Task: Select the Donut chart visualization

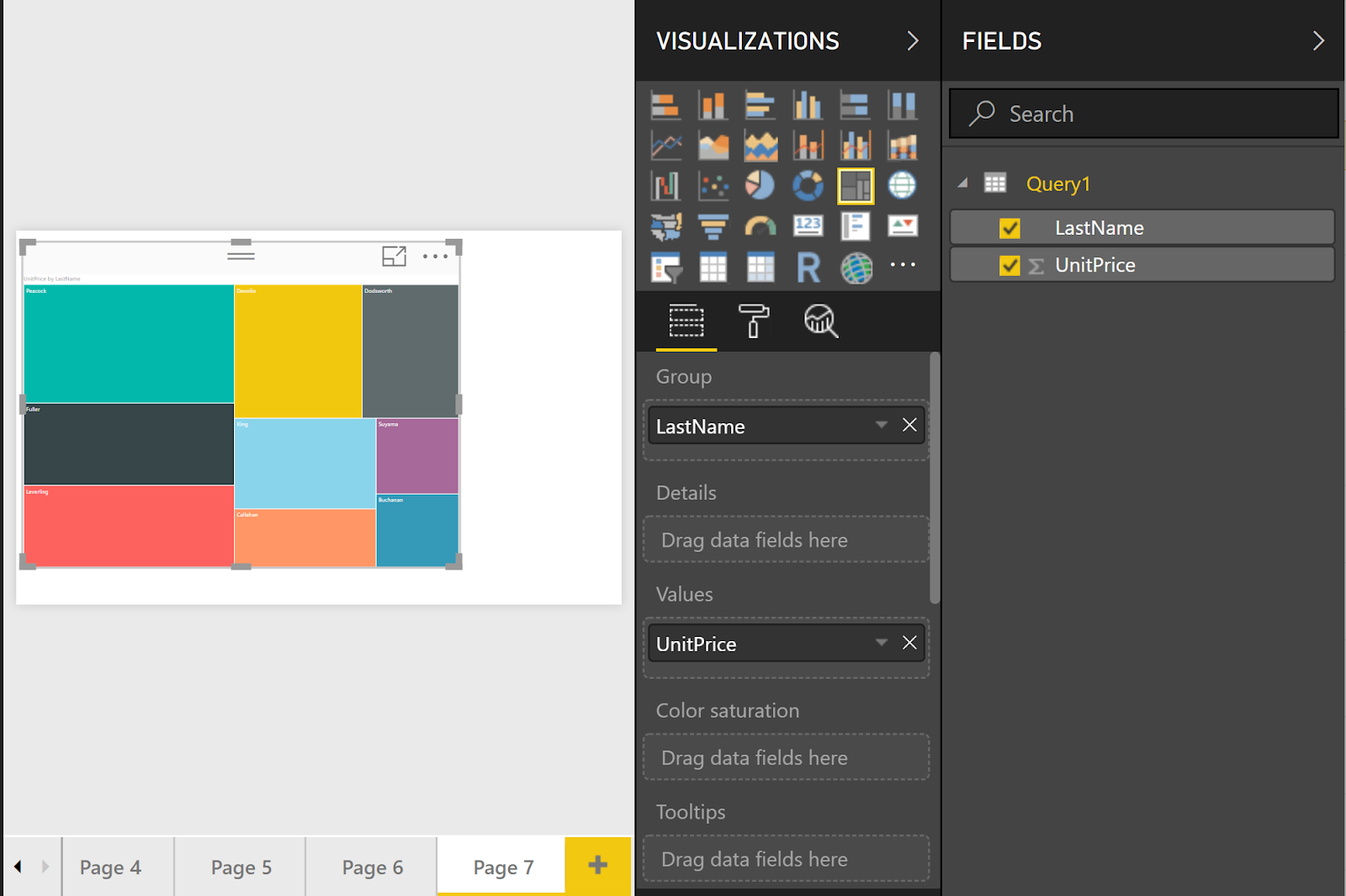Action: 808,185
